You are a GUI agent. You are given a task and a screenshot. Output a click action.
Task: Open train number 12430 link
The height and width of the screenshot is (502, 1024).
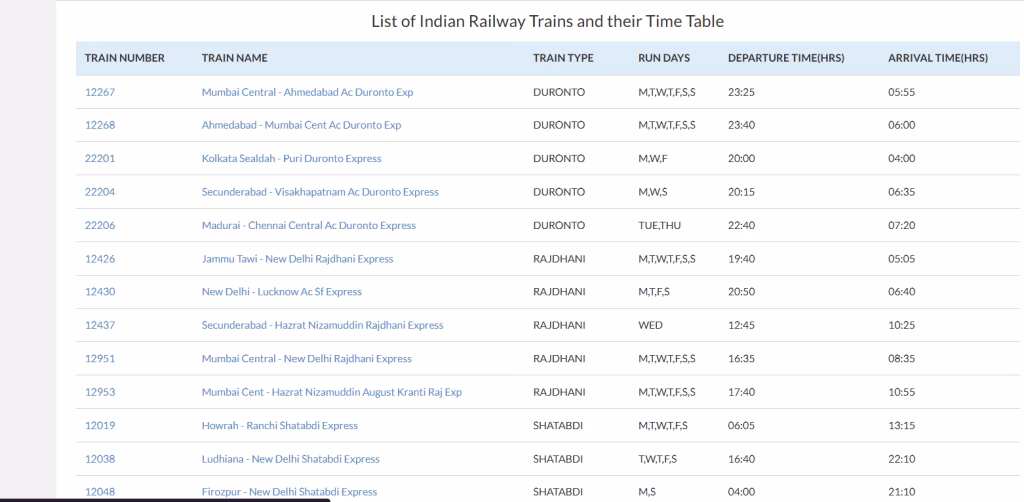coord(100,292)
